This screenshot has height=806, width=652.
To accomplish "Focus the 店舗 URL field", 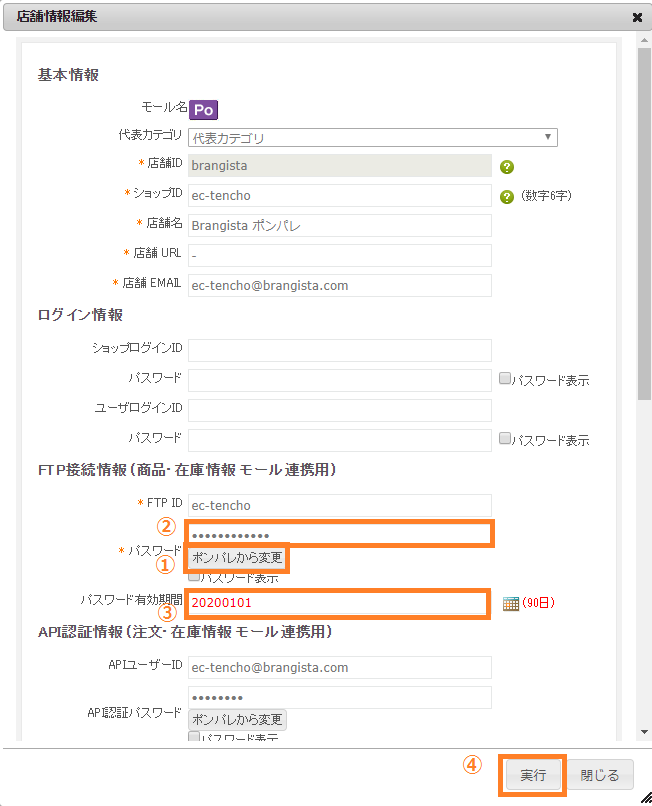I will [340, 255].
